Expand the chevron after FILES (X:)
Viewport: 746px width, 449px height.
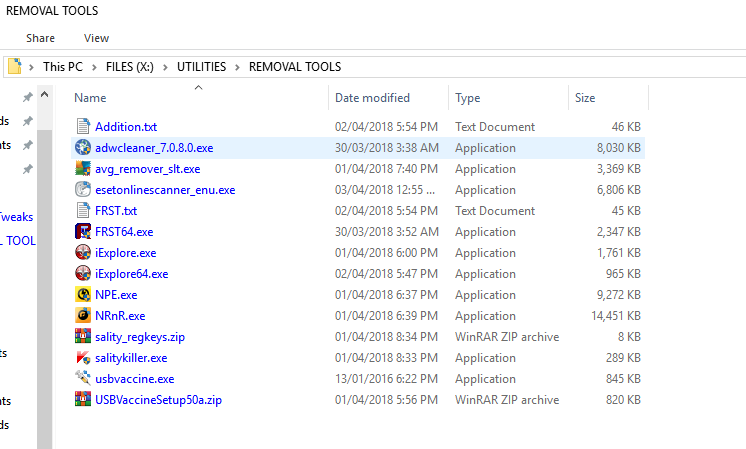(165, 67)
